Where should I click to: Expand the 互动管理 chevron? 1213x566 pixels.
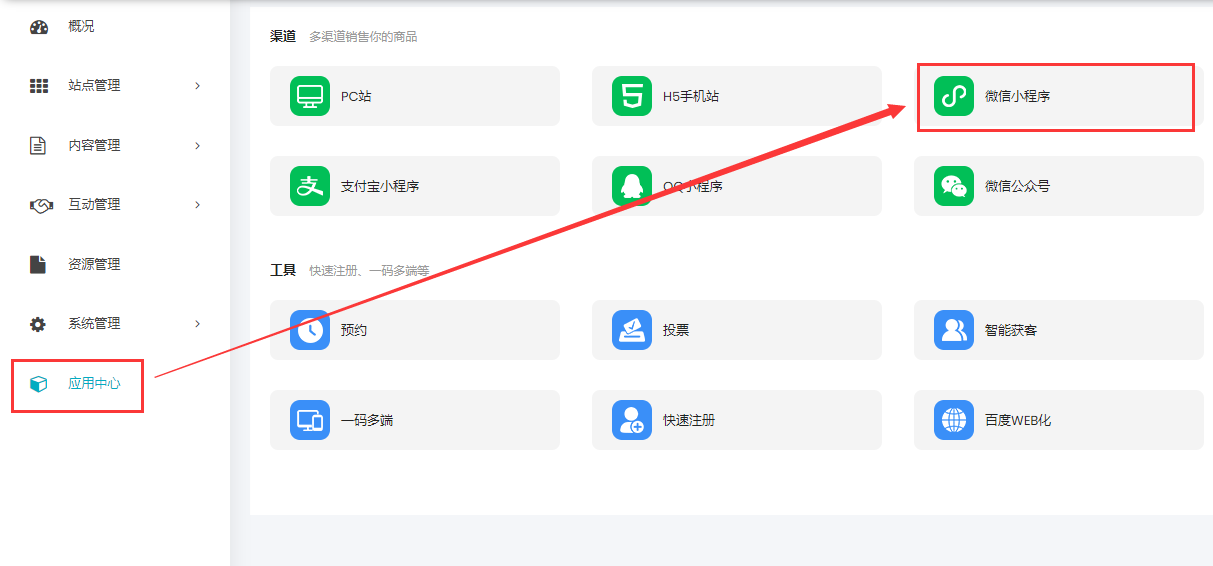coord(198,205)
